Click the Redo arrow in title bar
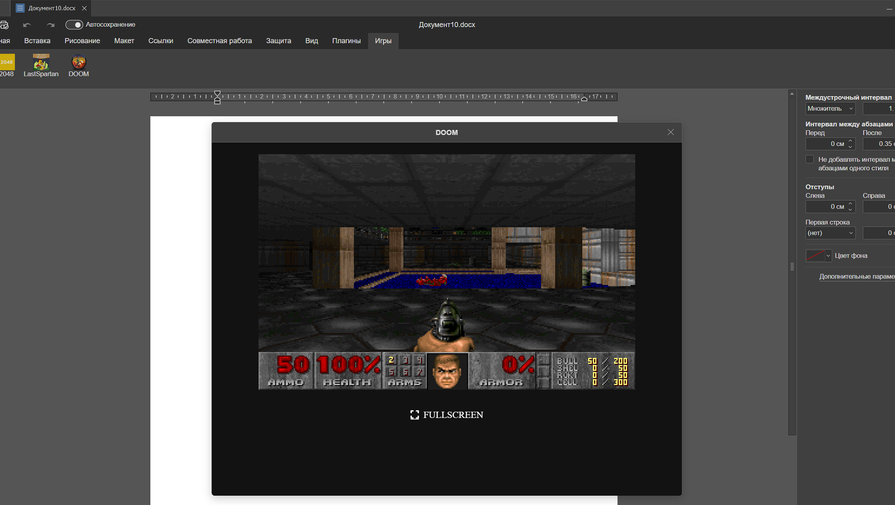Viewport: 895px width, 505px height. (50, 25)
